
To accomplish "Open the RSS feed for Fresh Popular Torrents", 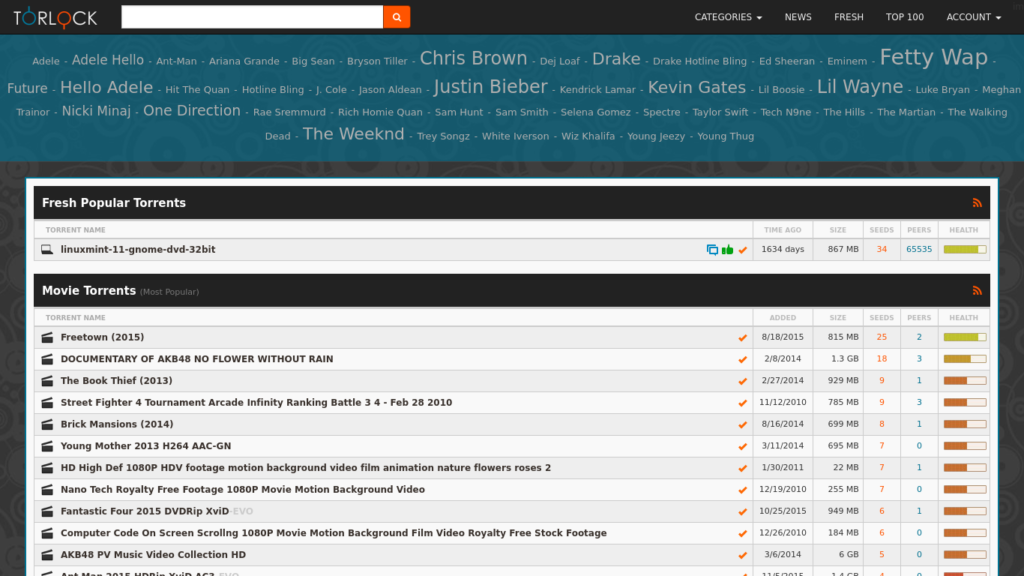I will click(x=977, y=203).
